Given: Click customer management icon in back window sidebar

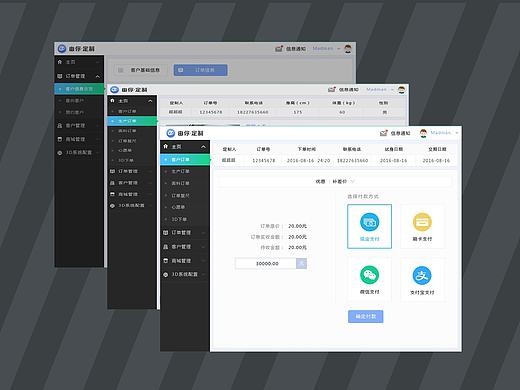Looking at the screenshot, I should (60, 125).
